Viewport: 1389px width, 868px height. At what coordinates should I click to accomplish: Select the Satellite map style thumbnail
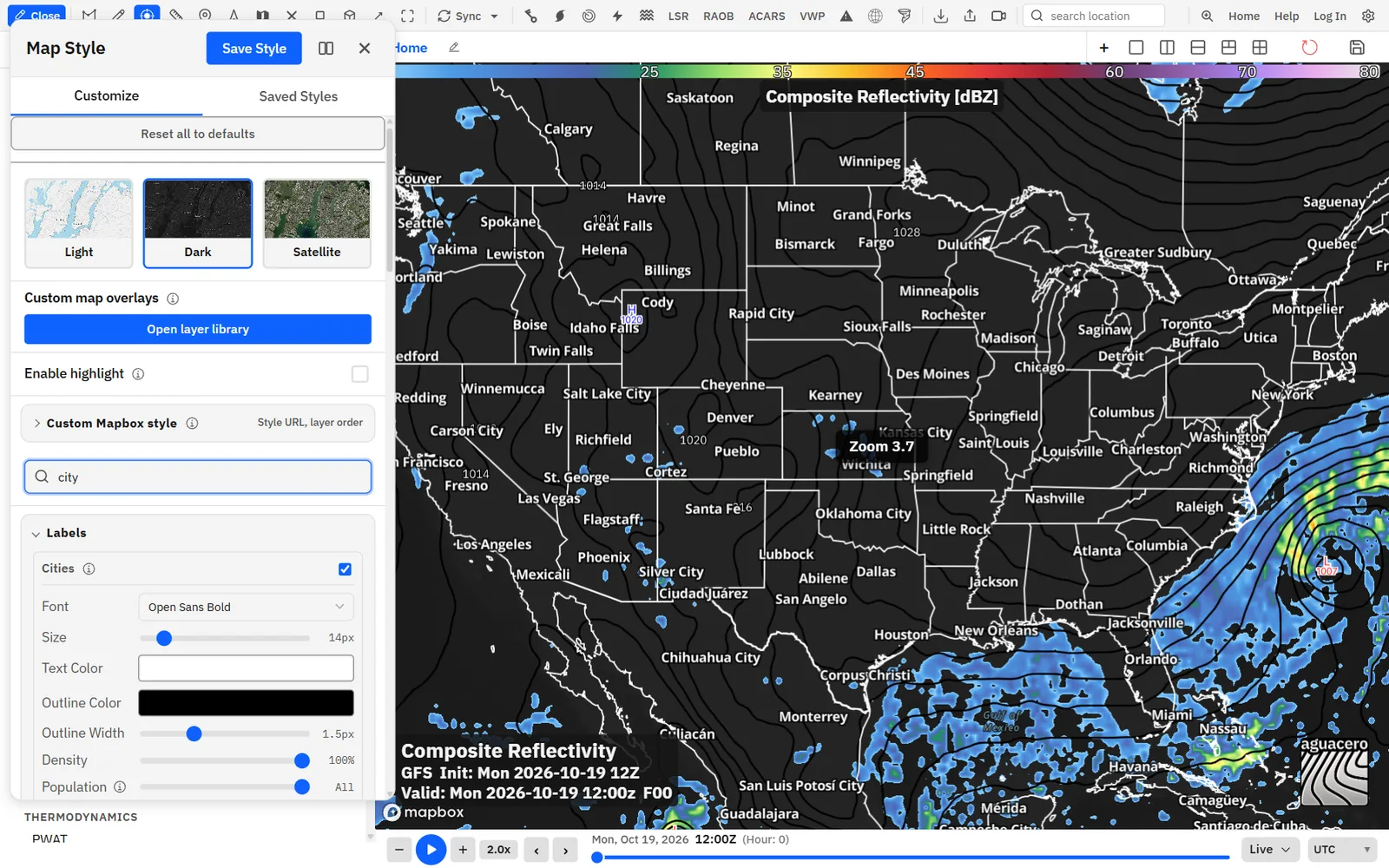(317, 223)
